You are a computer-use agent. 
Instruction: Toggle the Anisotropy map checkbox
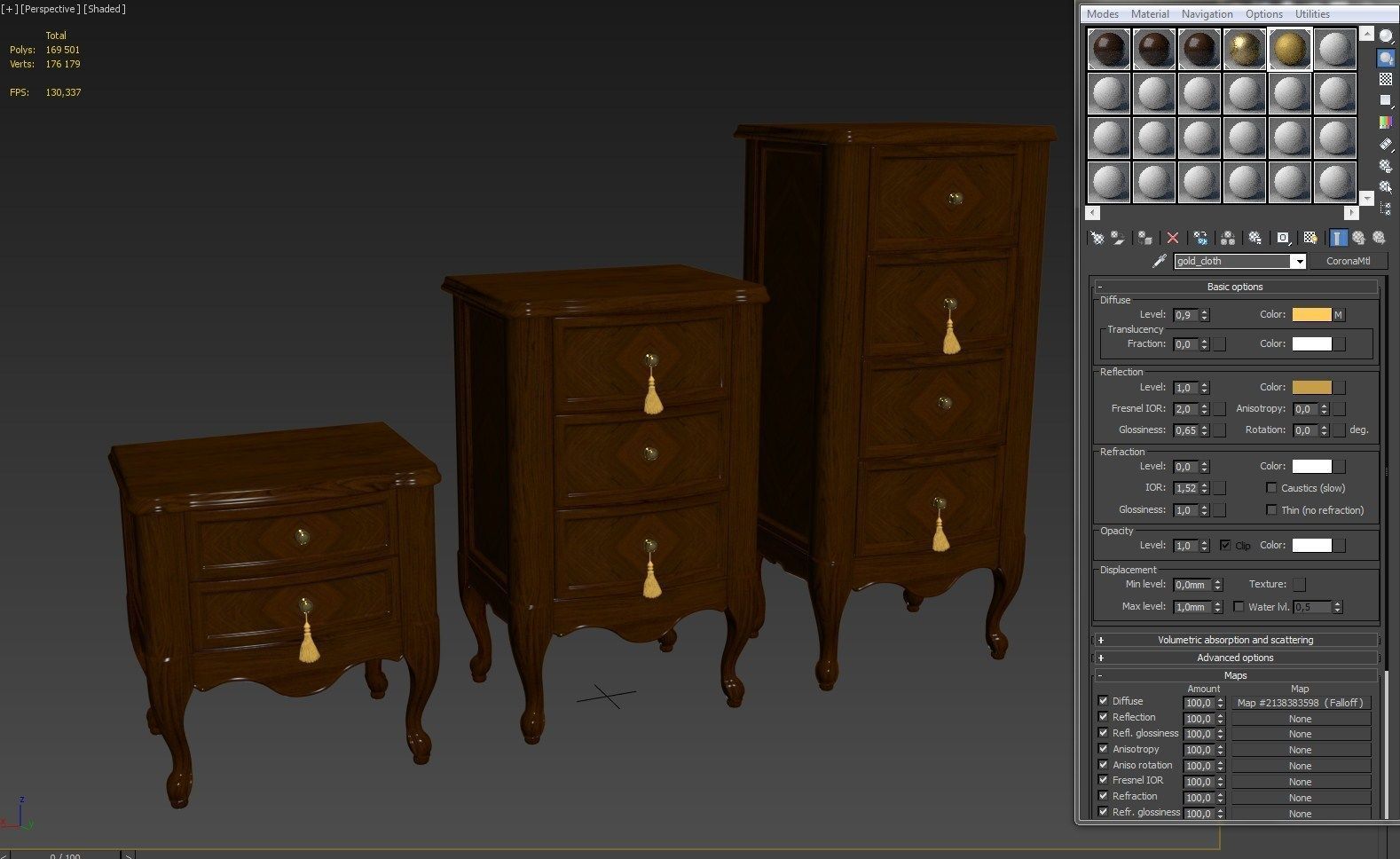1103,749
